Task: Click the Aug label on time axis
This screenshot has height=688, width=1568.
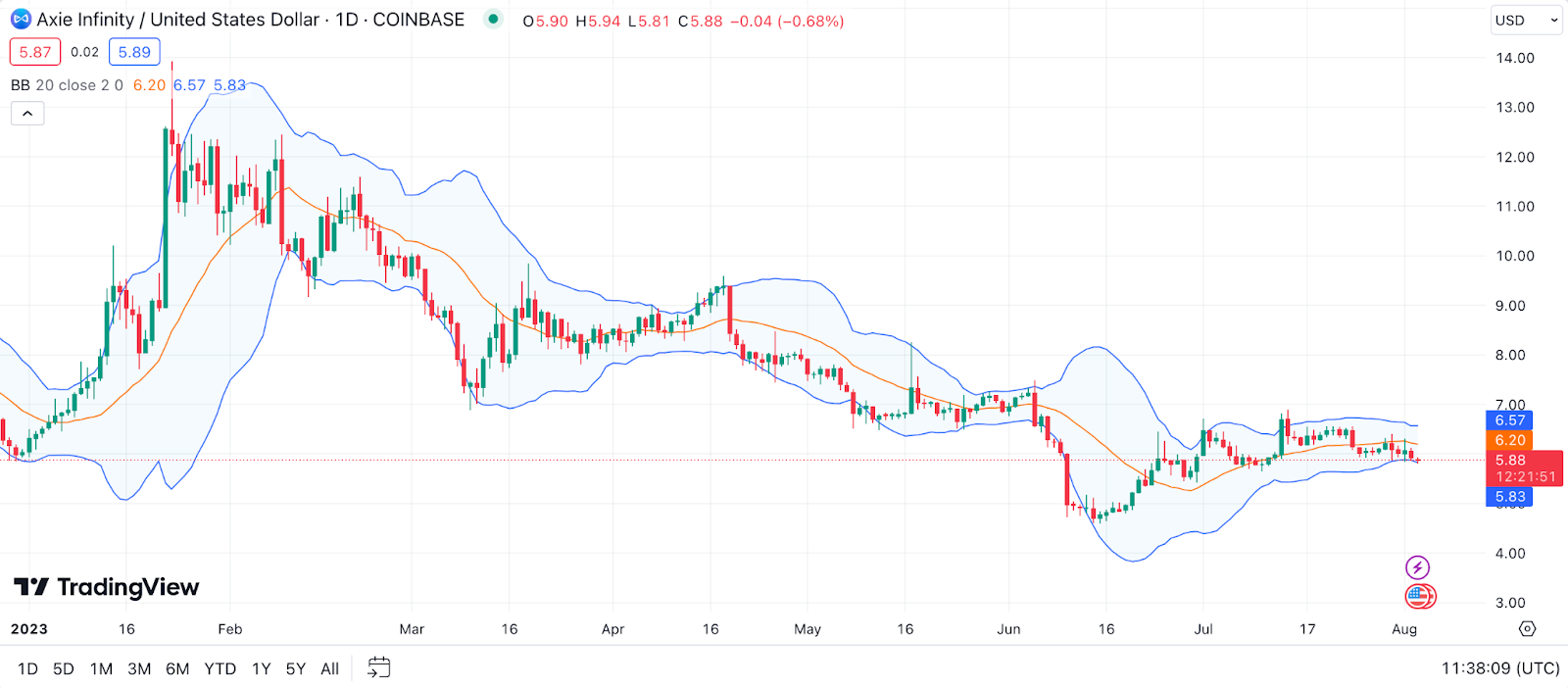Action: (1404, 629)
